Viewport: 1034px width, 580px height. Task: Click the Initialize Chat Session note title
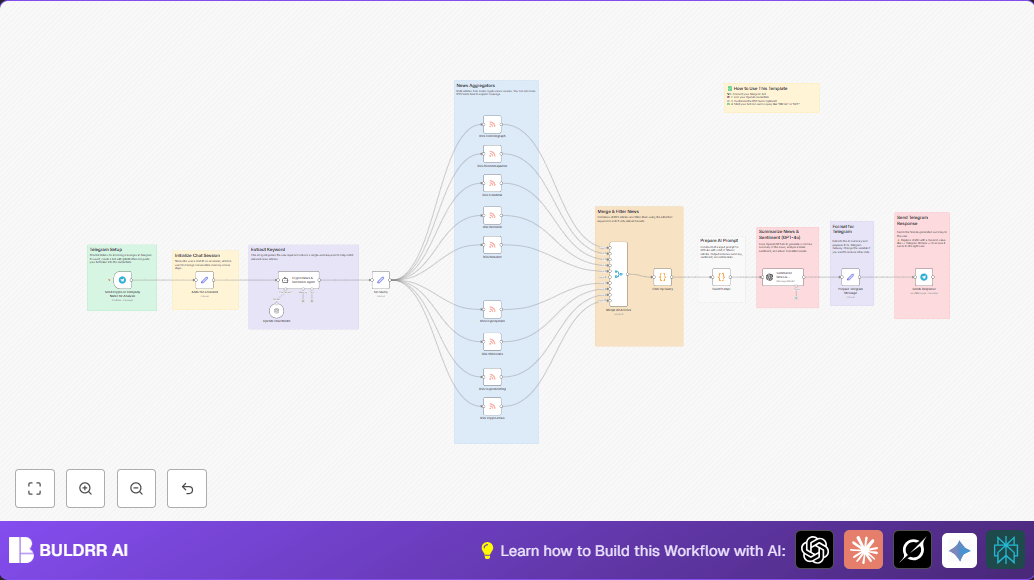coord(197,255)
